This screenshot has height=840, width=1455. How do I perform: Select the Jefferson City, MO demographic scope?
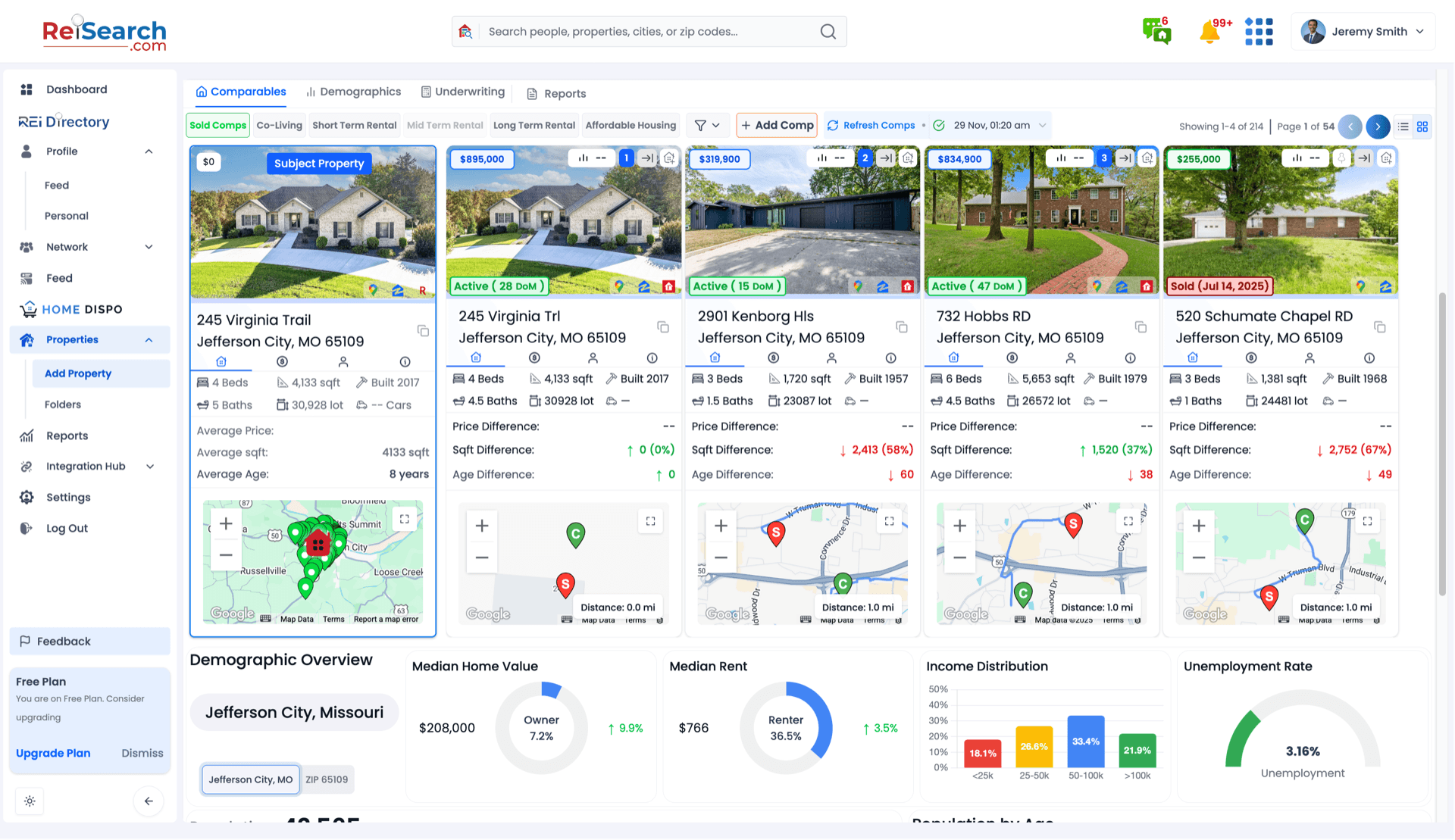pyautogui.click(x=251, y=779)
